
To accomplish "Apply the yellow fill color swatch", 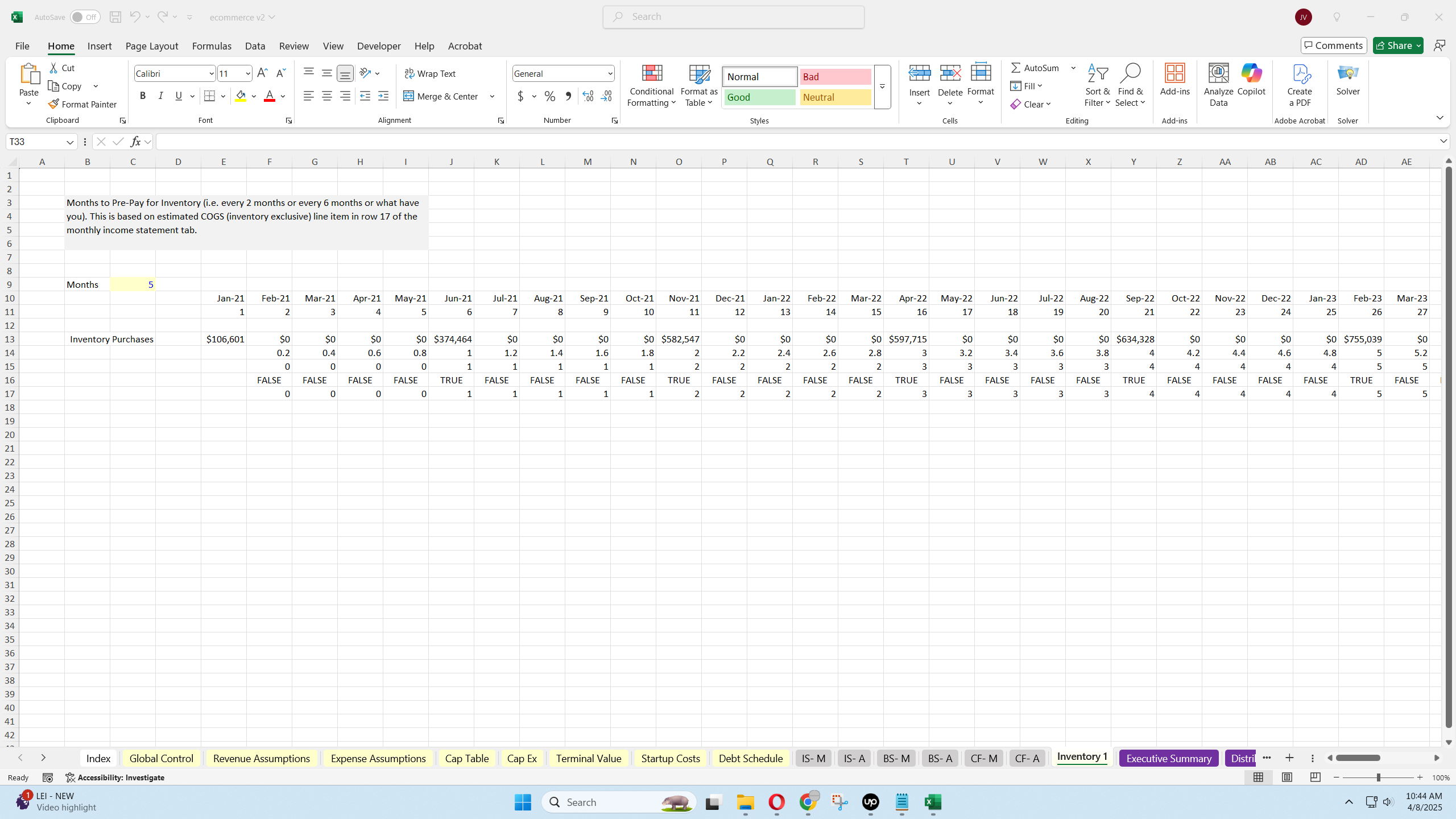I will tap(241, 96).
